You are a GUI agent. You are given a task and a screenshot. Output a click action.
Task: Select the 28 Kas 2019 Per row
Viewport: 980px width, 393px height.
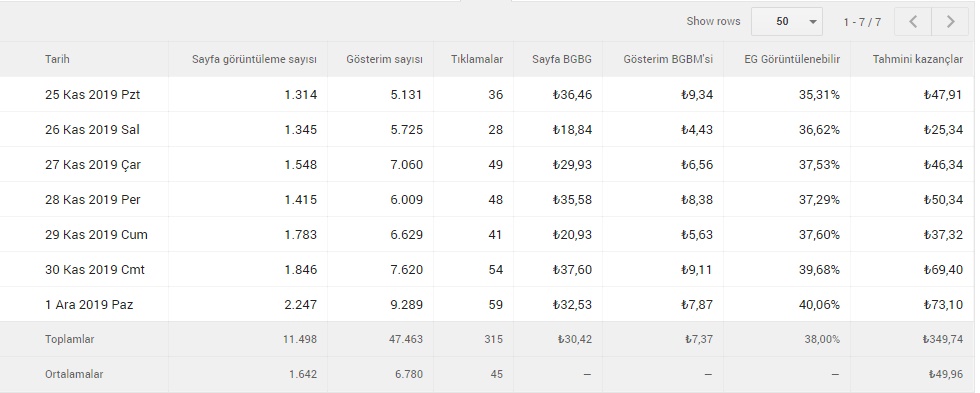488,200
